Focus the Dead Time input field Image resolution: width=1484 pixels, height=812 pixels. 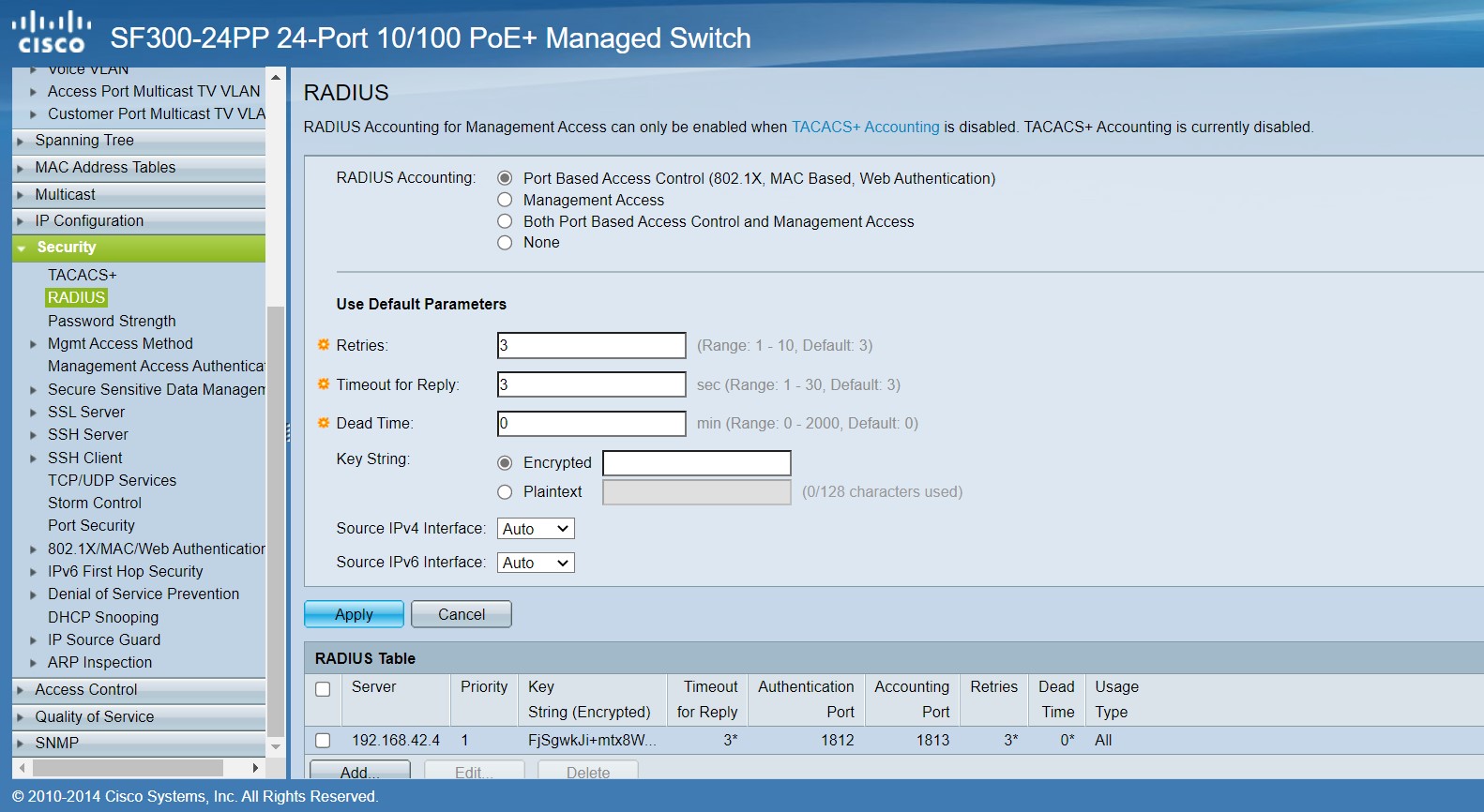click(592, 424)
